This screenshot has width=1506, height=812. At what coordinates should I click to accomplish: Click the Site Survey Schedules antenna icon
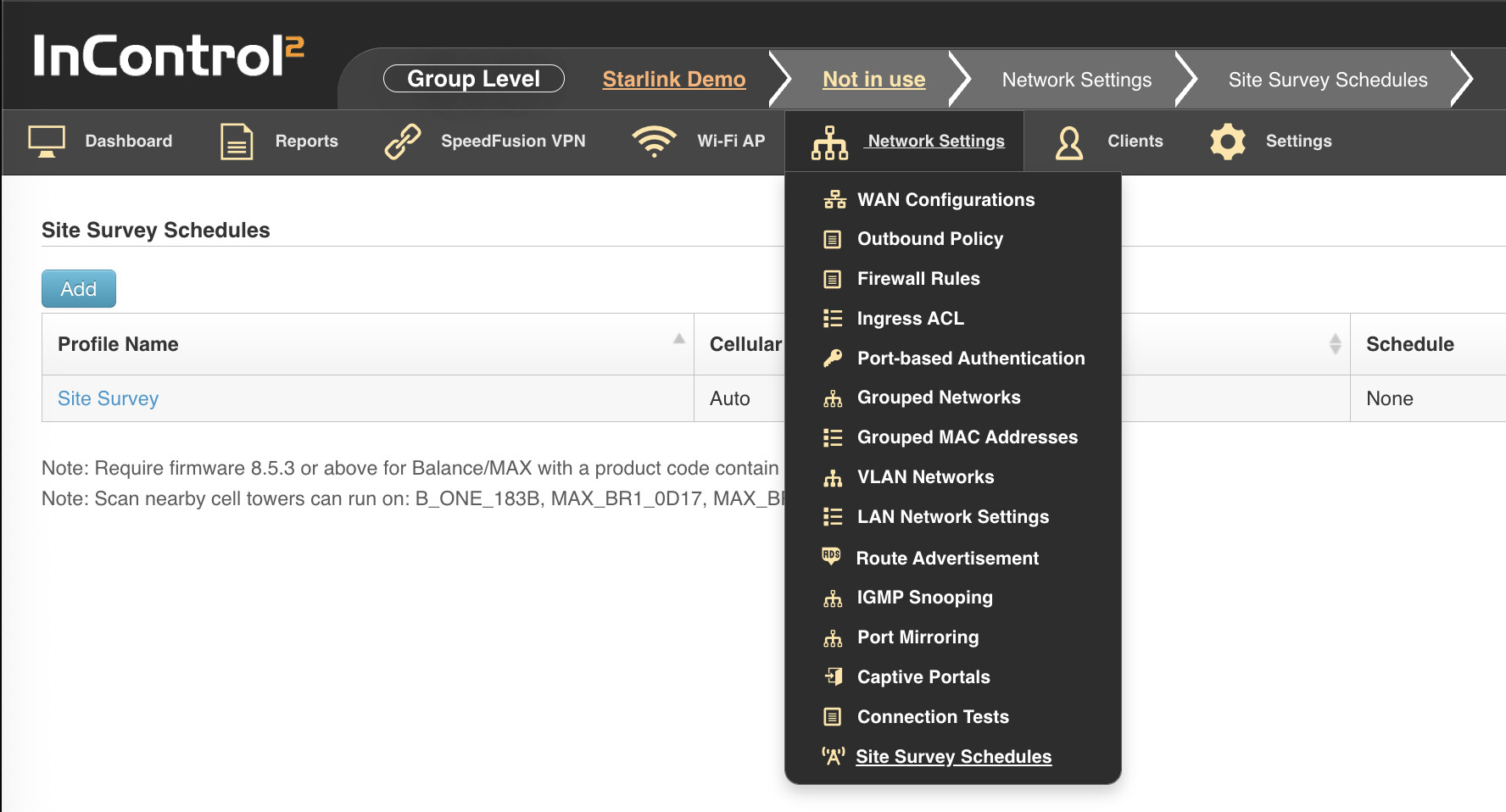coord(833,756)
